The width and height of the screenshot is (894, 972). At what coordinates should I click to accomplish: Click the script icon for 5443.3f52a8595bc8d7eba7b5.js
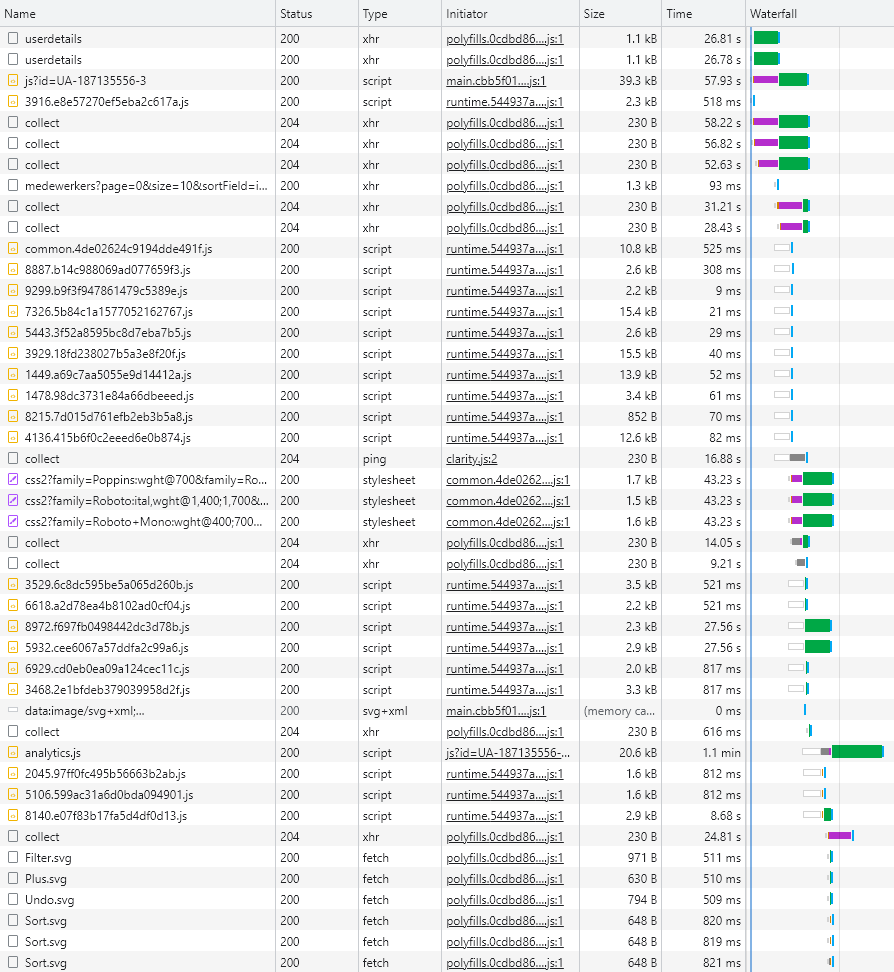pos(13,333)
